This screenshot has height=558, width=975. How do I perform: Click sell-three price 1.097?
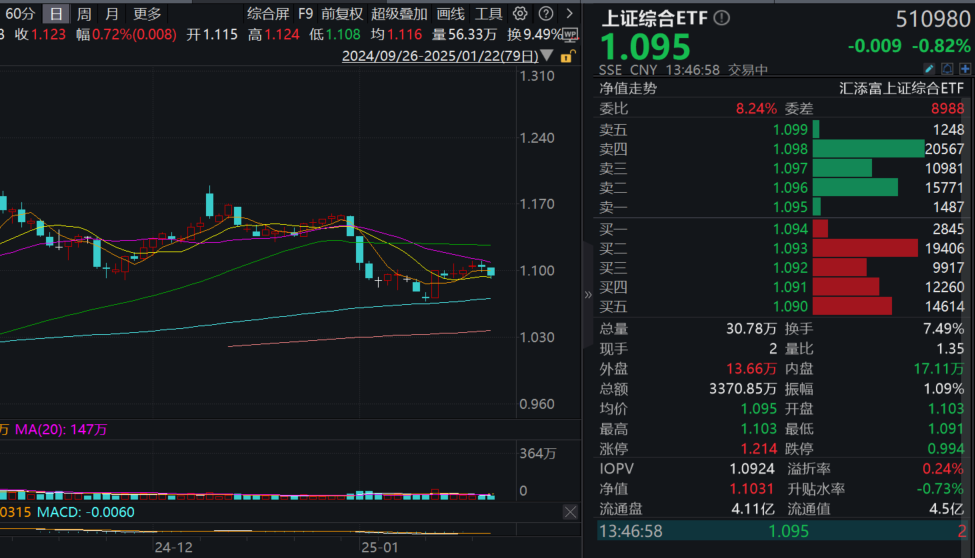[790, 168]
